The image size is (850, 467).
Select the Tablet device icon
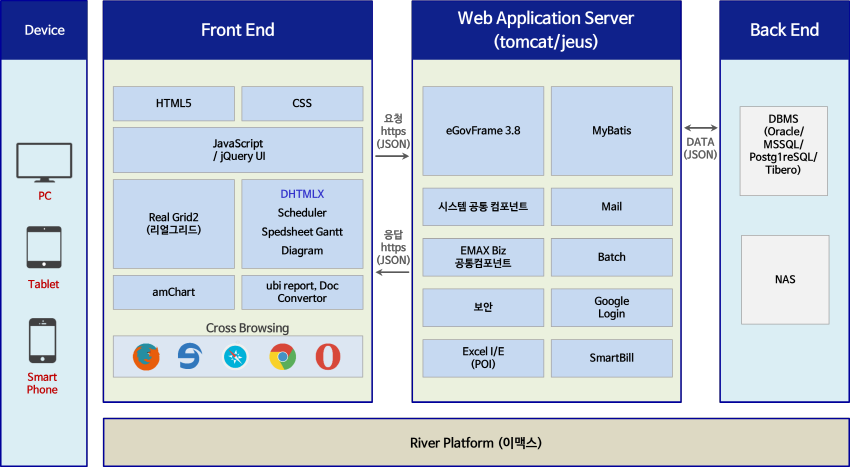pos(44,247)
